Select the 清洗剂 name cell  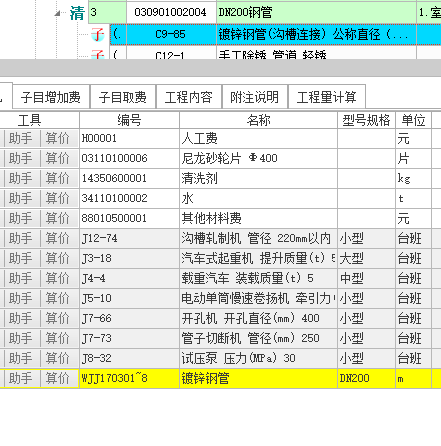pos(258,179)
